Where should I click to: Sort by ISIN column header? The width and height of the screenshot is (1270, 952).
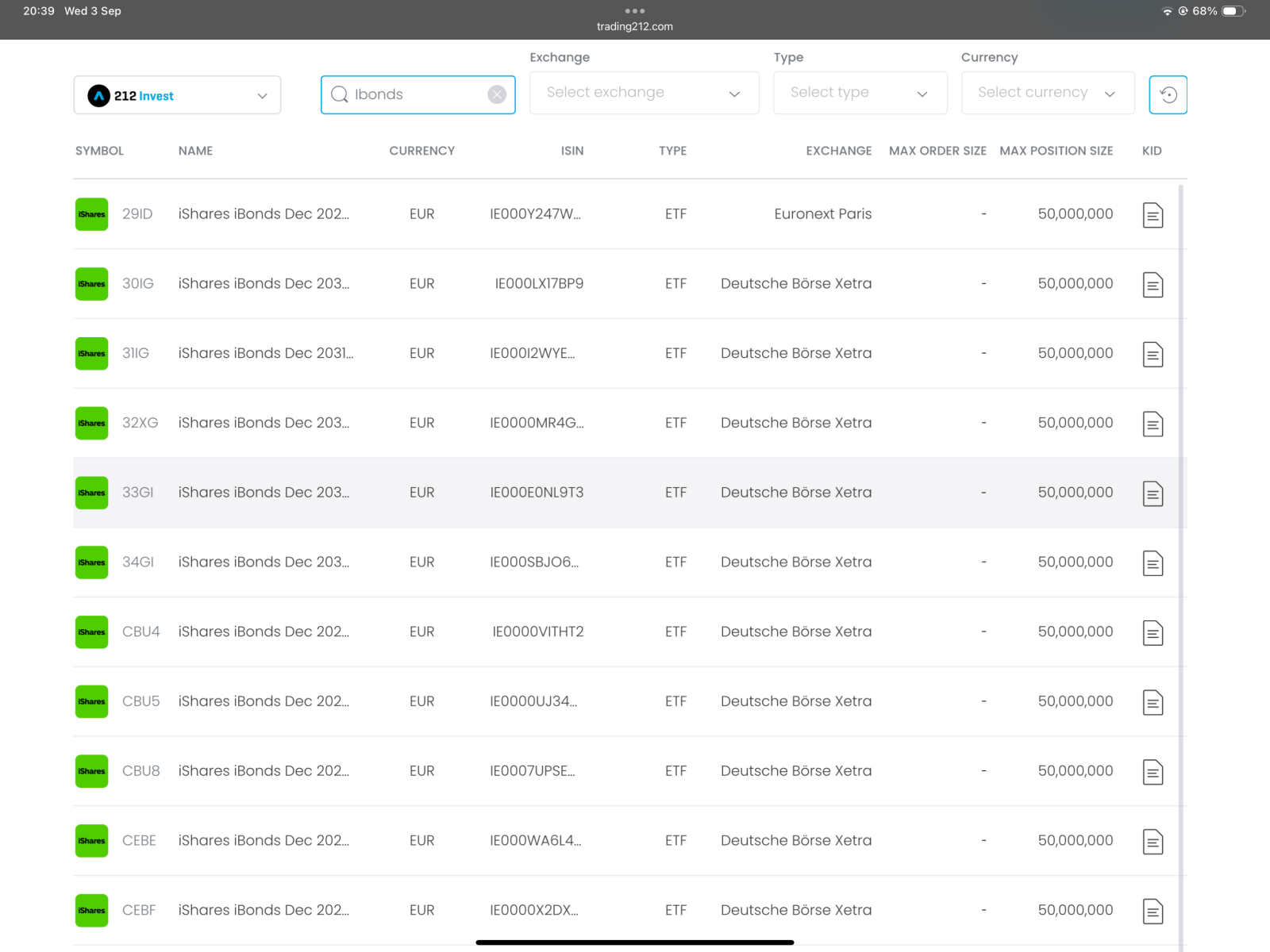click(x=572, y=151)
